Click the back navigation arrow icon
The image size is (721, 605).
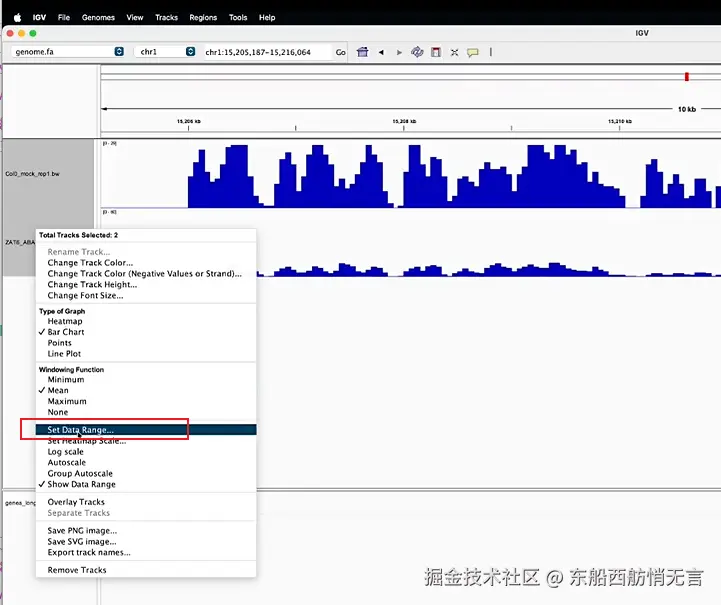coord(381,52)
